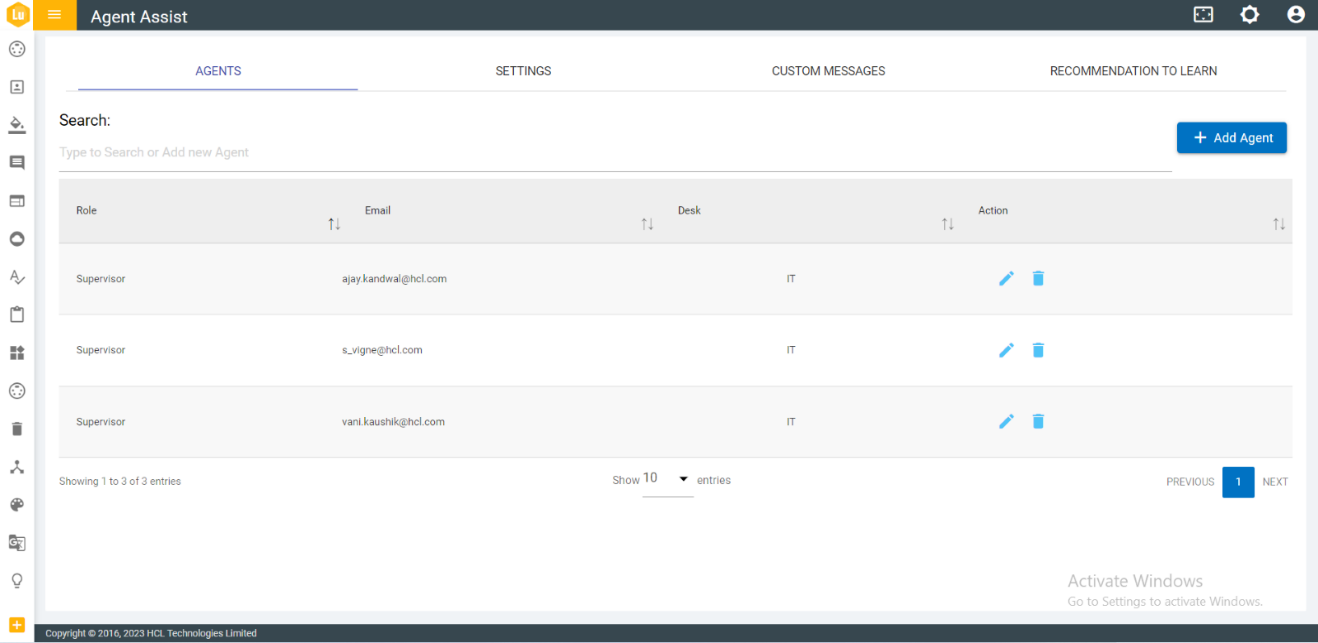
Task: Switch to the AGENTS tab
Action: coord(218,71)
